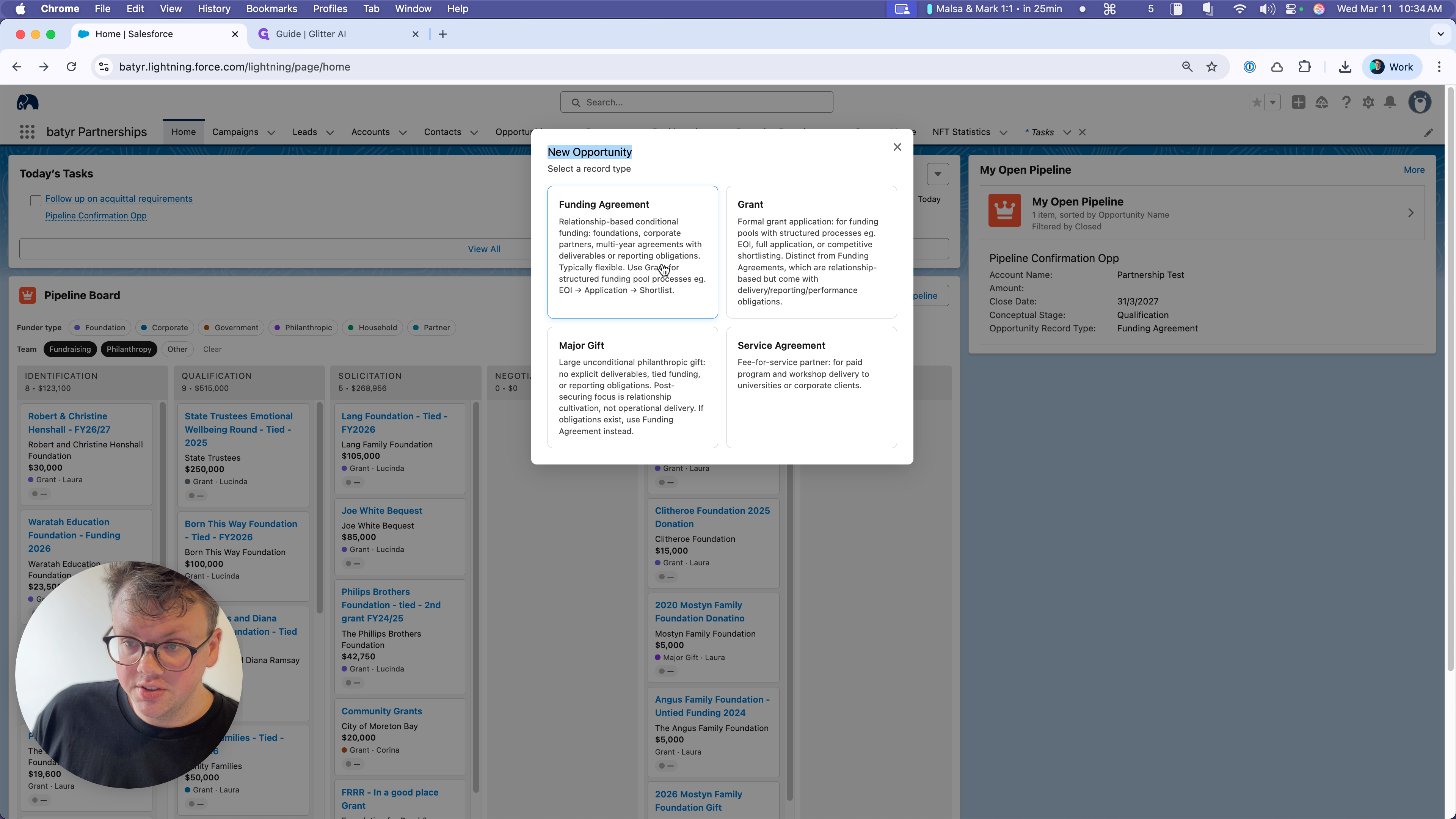This screenshot has height=819, width=1456.
Task: Click the Chrome address bar URL
Action: pyautogui.click(x=235, y=67)
